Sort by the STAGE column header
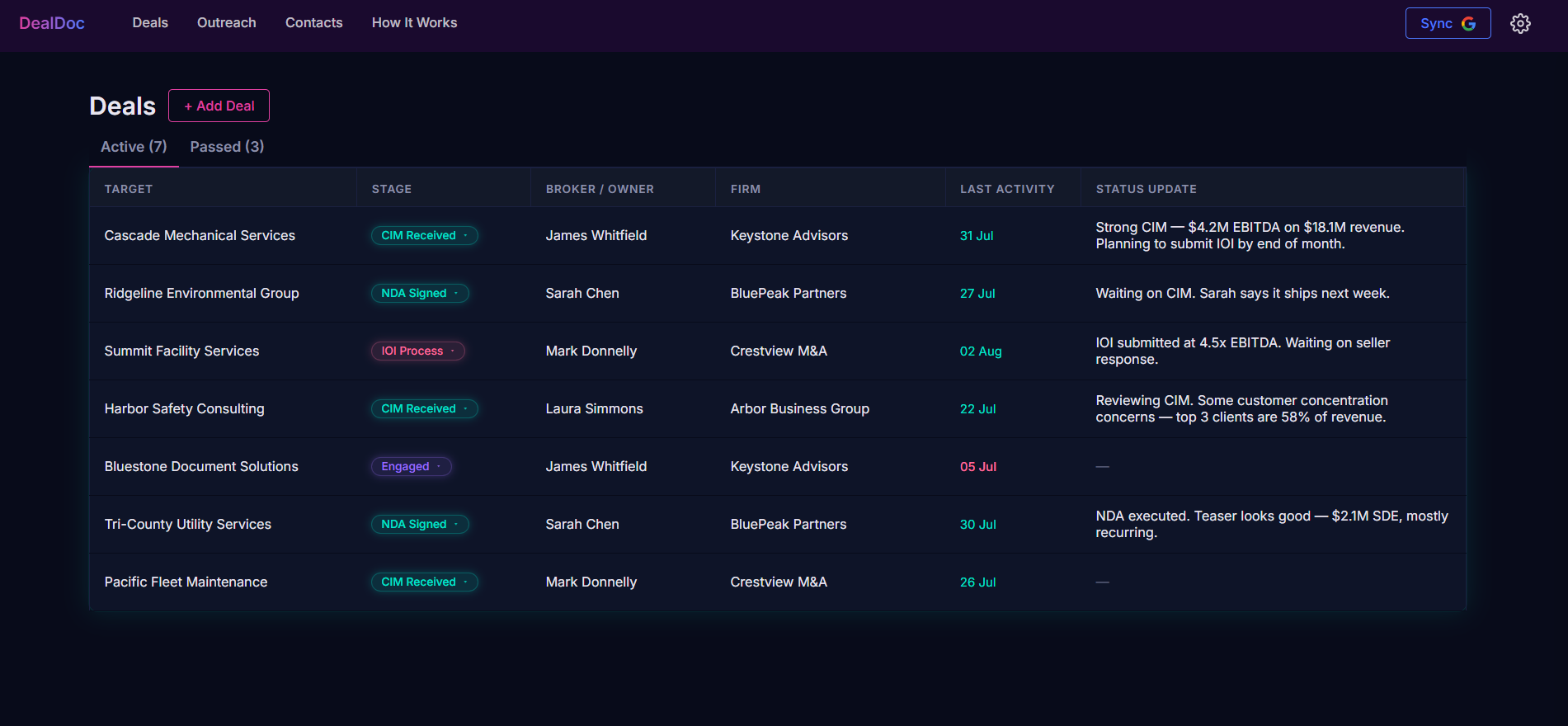1568x726 pixels. [x=392, y=189]
